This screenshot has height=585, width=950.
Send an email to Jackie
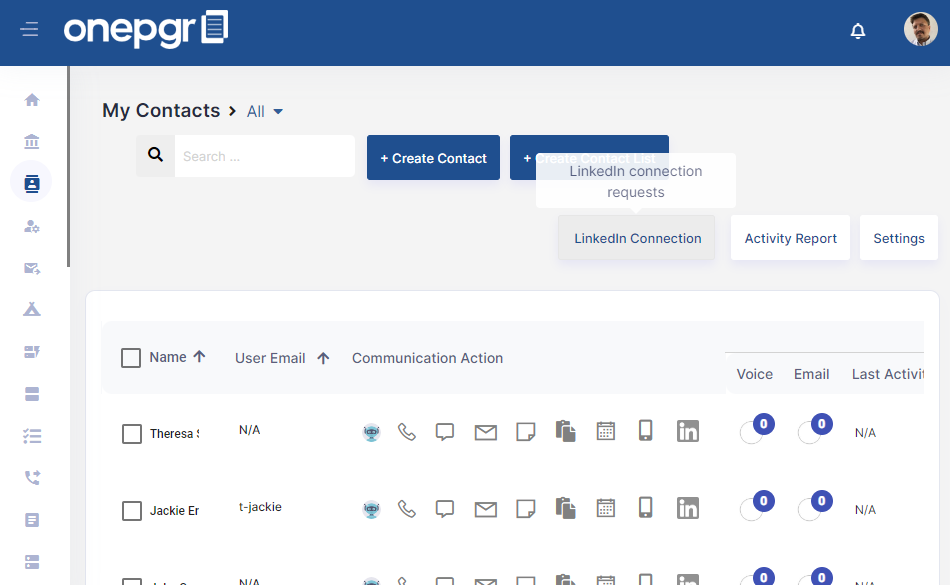point(485,509)
